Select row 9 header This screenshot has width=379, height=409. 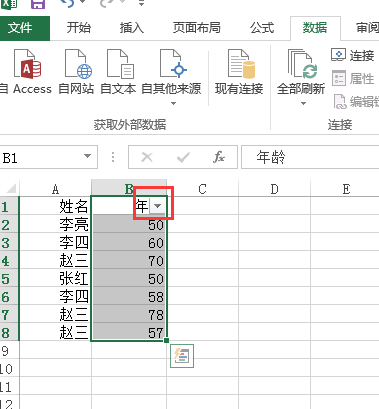pyautogui.click(x=9, y=350)
